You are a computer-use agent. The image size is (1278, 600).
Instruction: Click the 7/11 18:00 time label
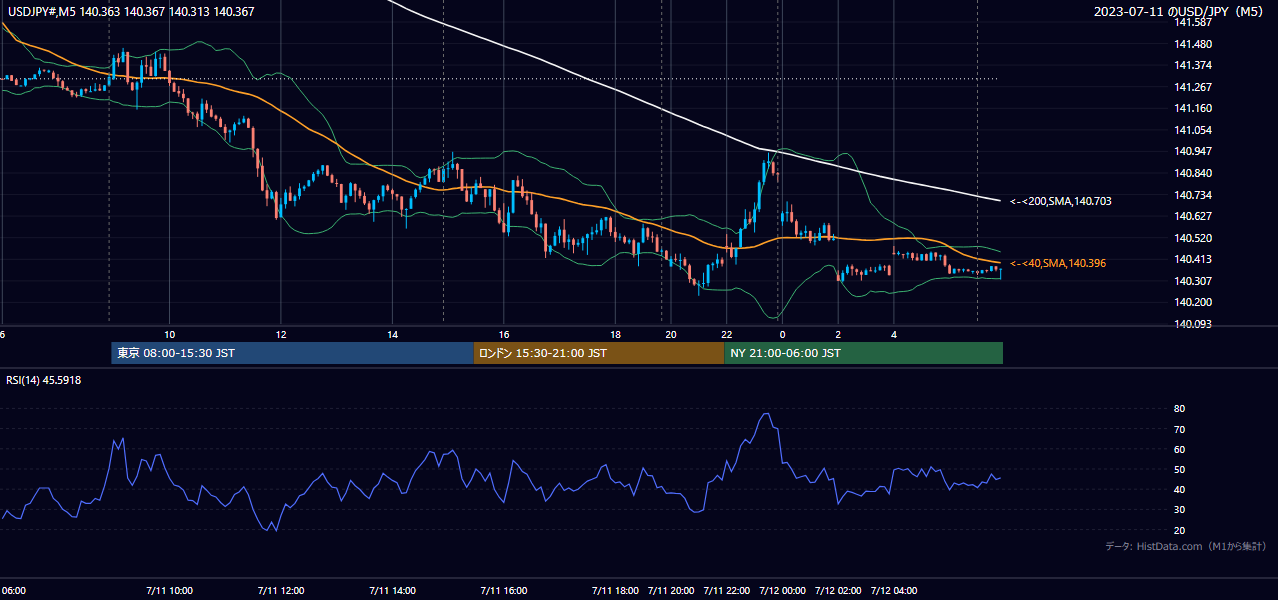coord(615,591)
